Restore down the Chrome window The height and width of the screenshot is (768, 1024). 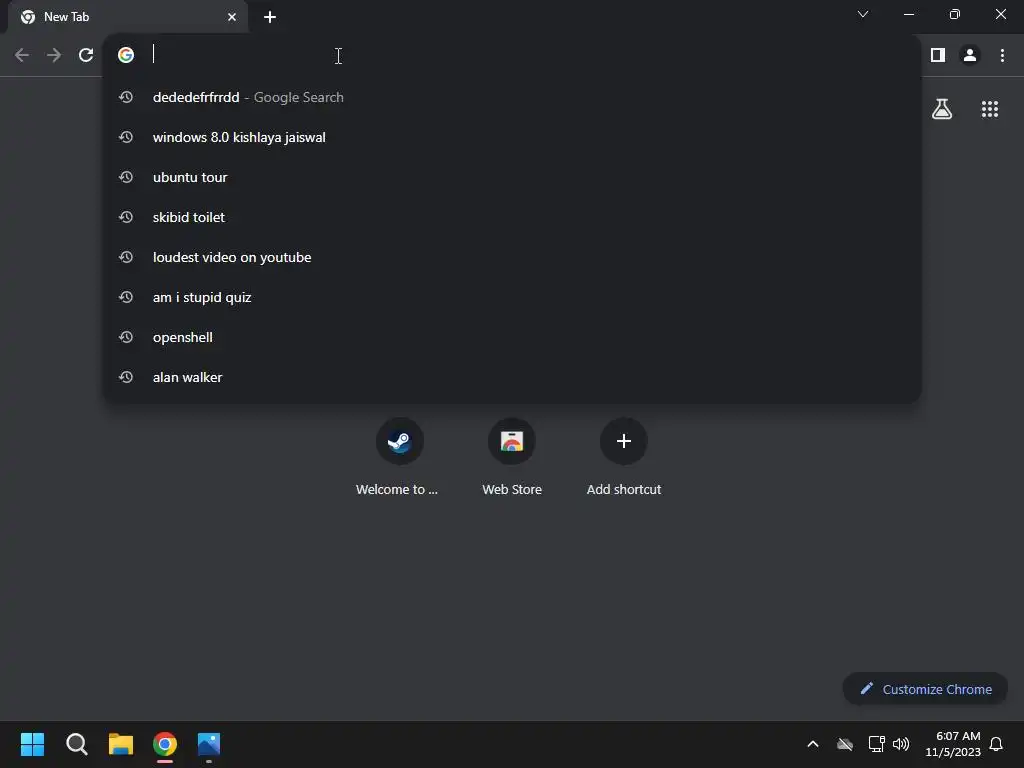(955, 14)
